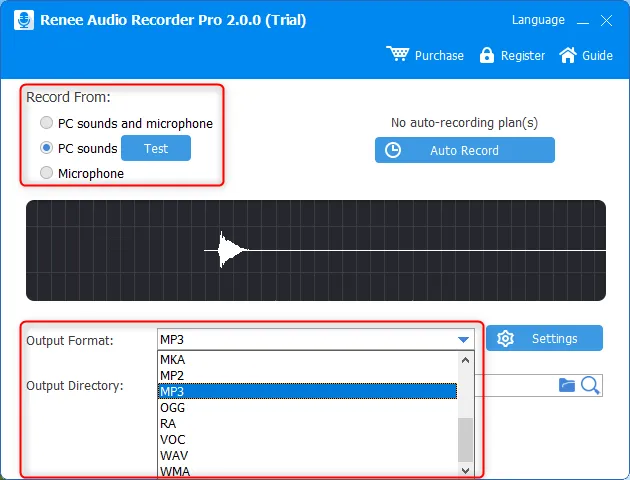Screen dimensions: 630x480
Task: Click the Guide link text
Action: [597, 55]
